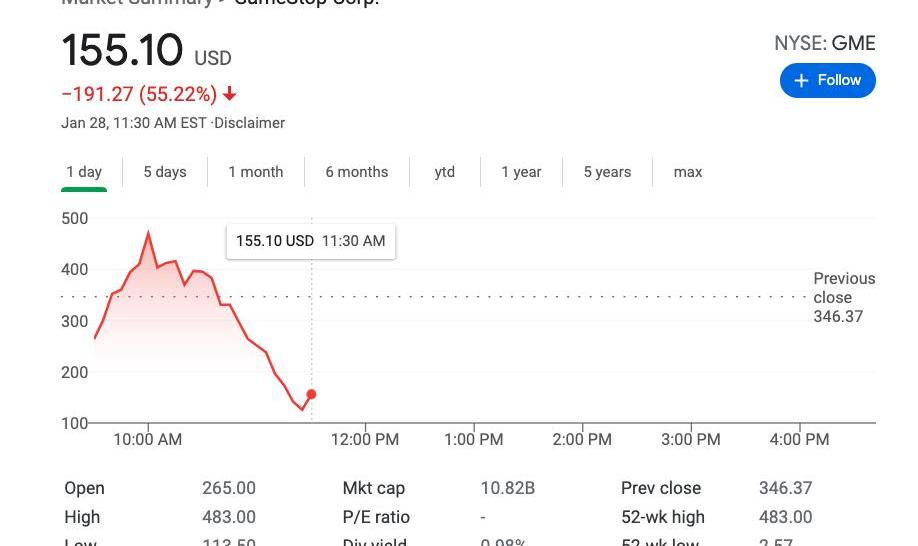Viewport: 918px width, 546px height.
Task: Click the NYSE: GME ticker label
Action: [824, 43]
